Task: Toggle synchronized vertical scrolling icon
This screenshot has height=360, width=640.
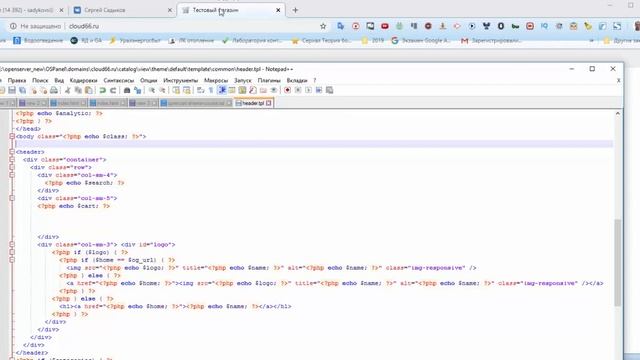Action: pos(176,90)
